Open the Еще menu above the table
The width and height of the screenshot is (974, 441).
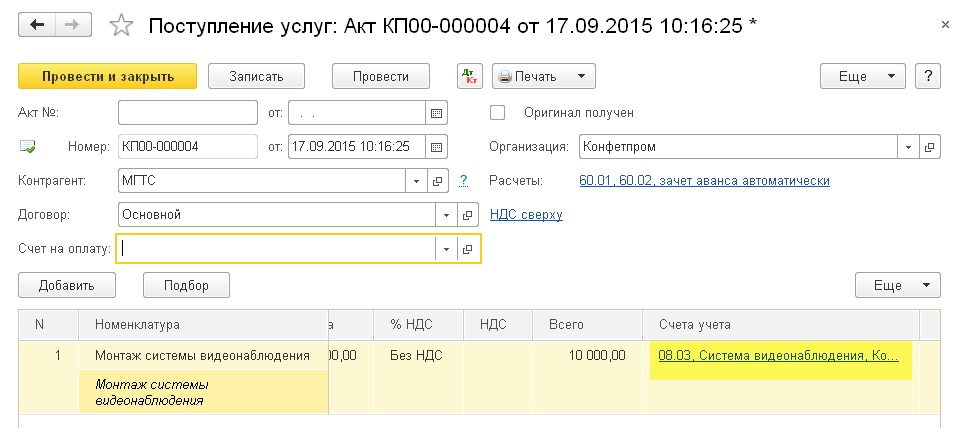click(898, 285)
